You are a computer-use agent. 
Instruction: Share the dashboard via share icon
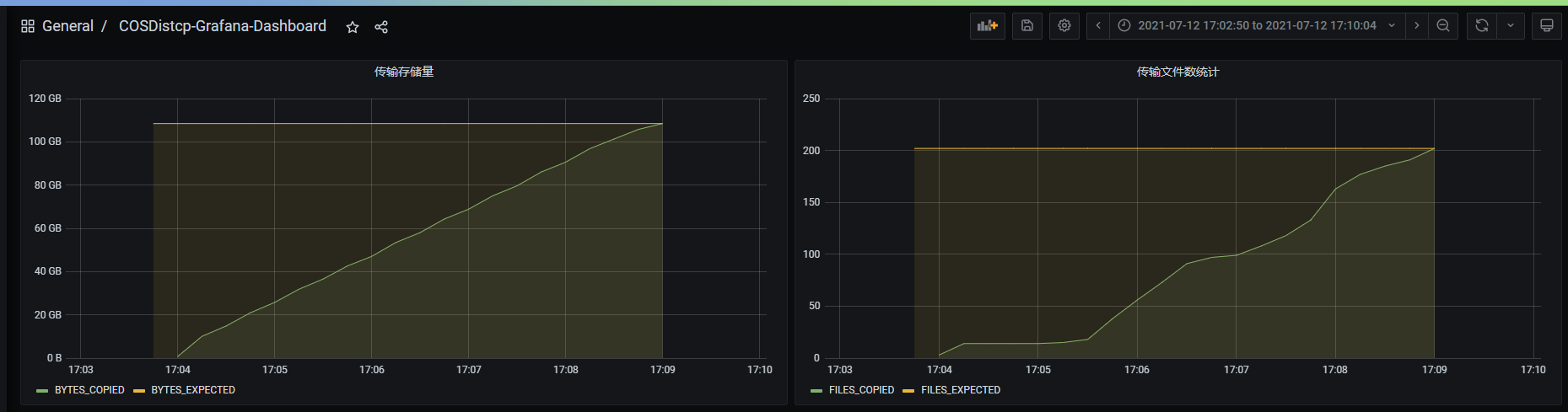point(381,27)
